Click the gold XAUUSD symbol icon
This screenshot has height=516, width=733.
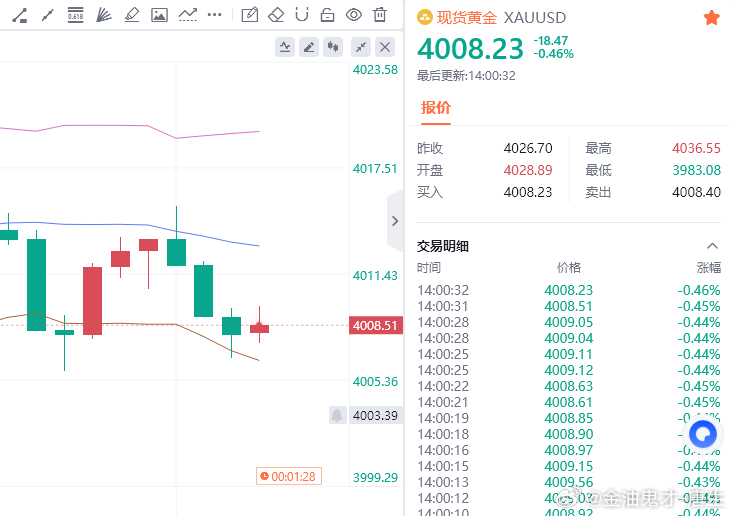pyautogui.click(x=424, y=18)
